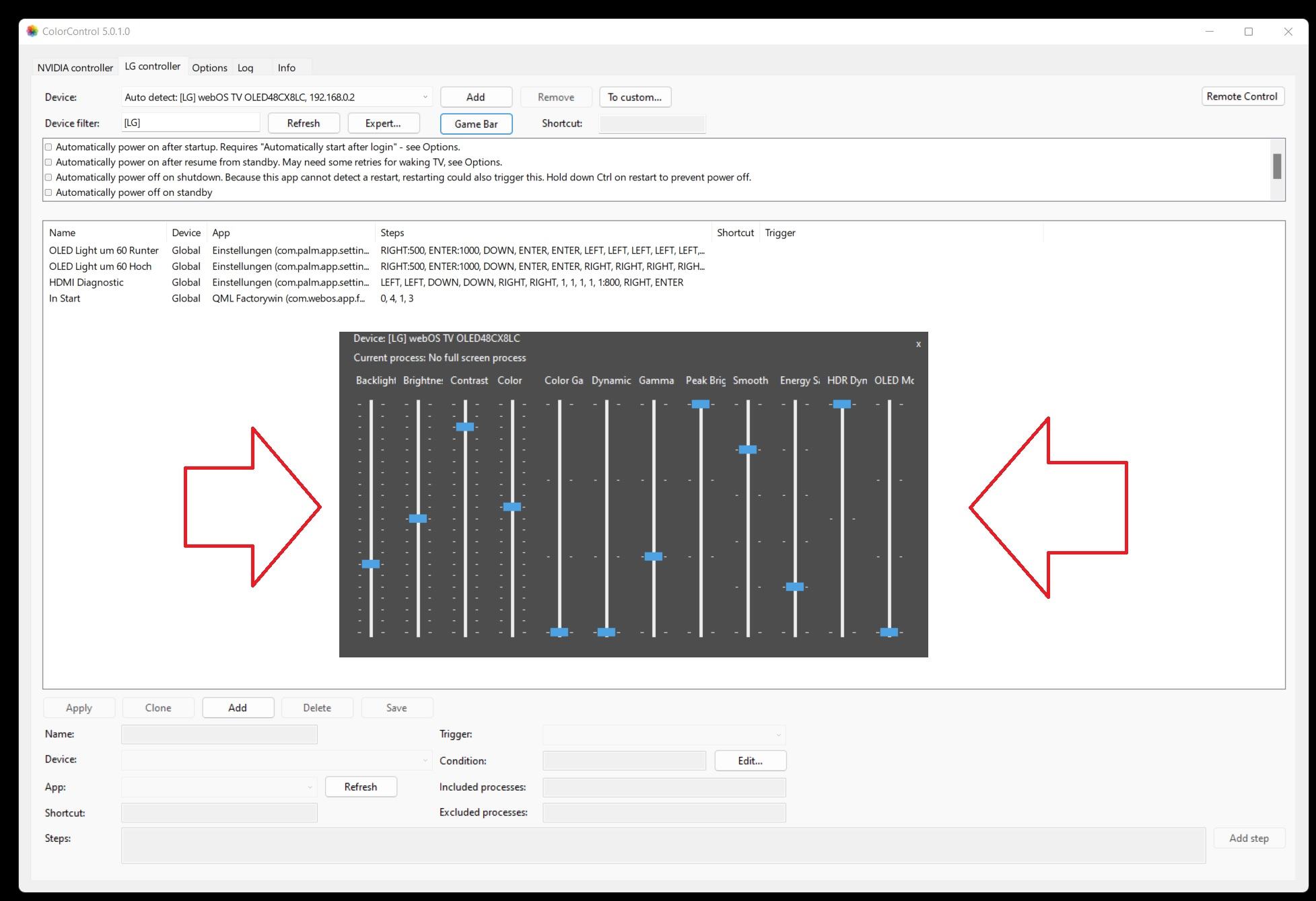The image size is (1316, 901).
Task: Switch to the LG controller tab
Action: 153,66
